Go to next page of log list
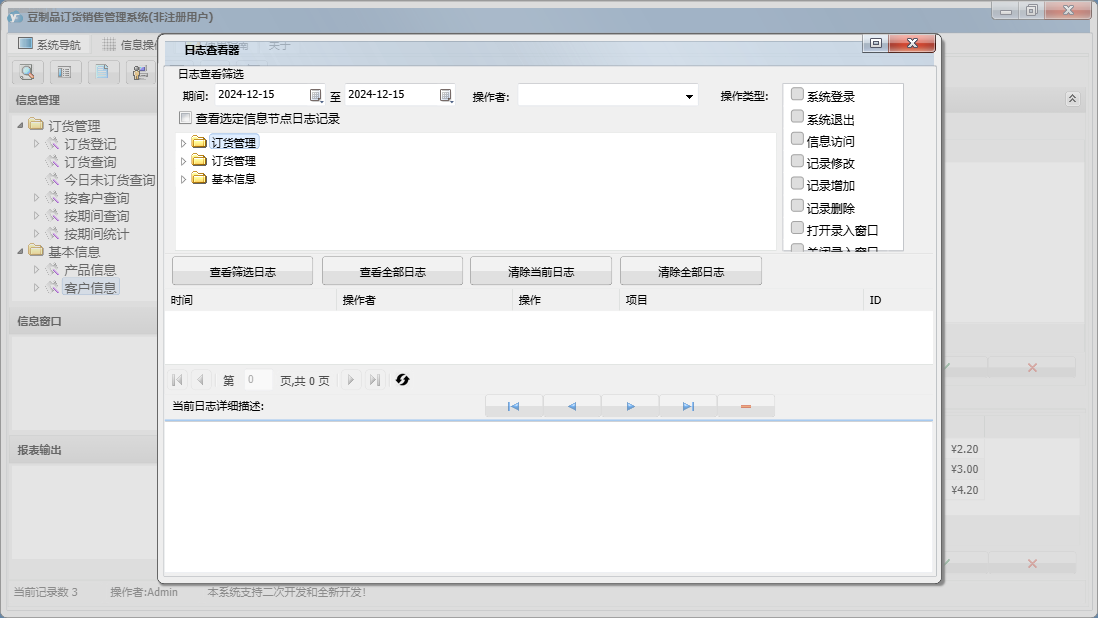 351,380
